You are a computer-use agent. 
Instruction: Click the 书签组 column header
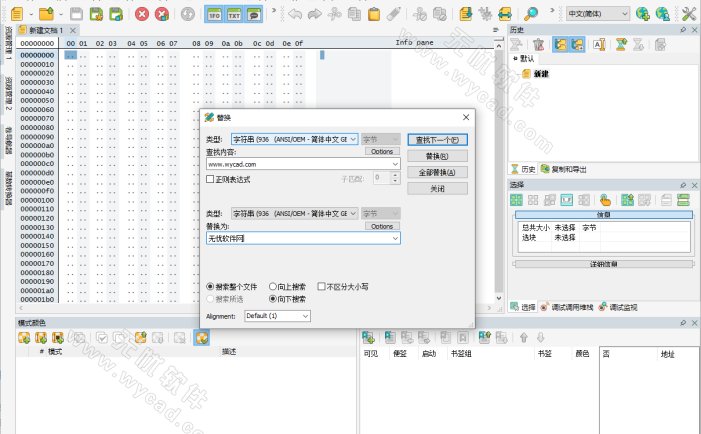460,354
